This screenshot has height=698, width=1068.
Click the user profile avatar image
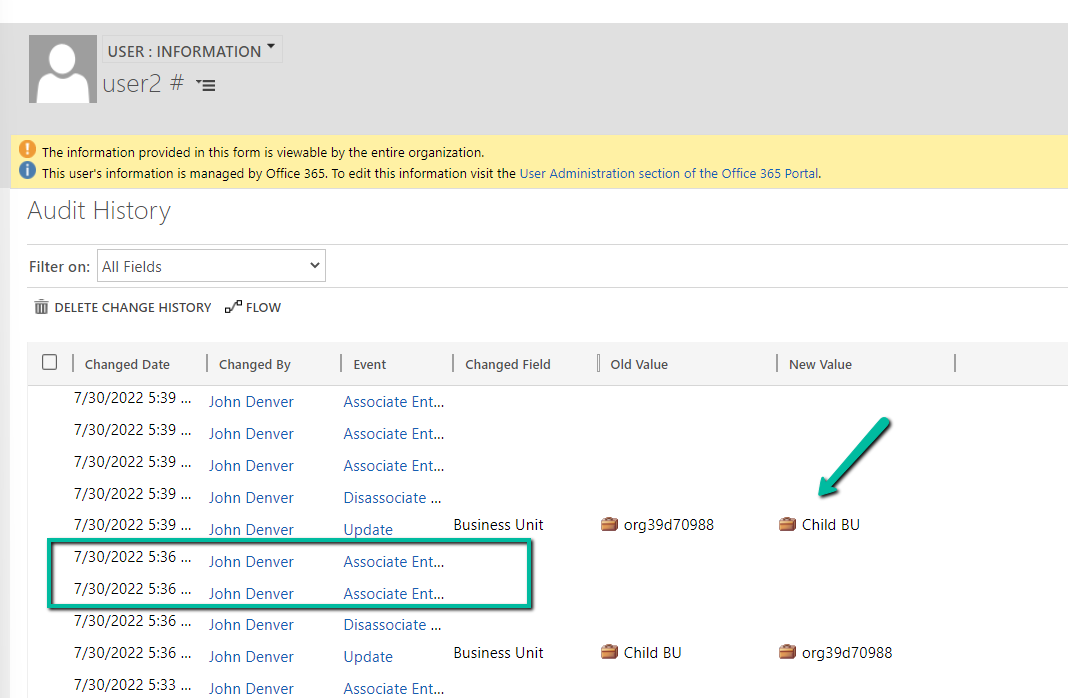click(63, 69)
